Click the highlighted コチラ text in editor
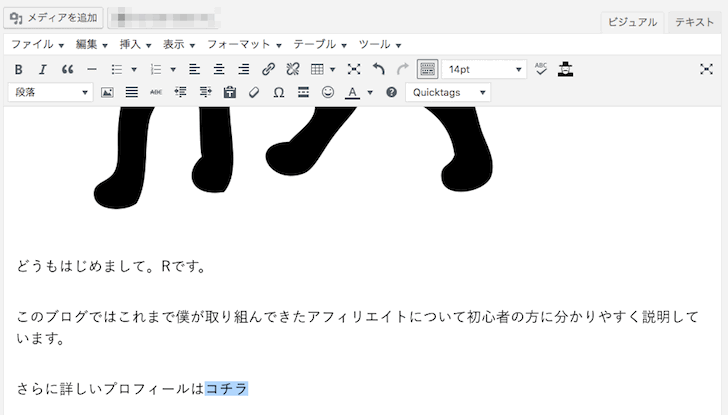Screen dimensions: 728x415 coord(226,388)
